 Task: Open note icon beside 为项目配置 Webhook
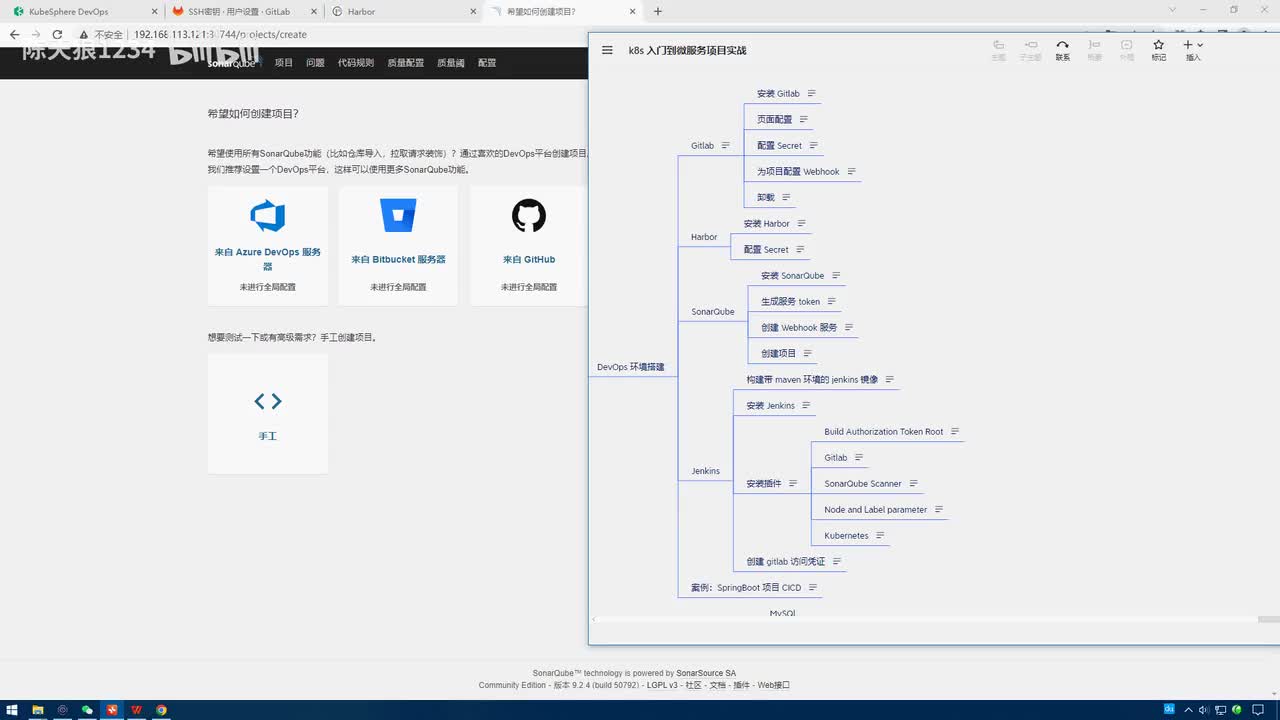851,171
